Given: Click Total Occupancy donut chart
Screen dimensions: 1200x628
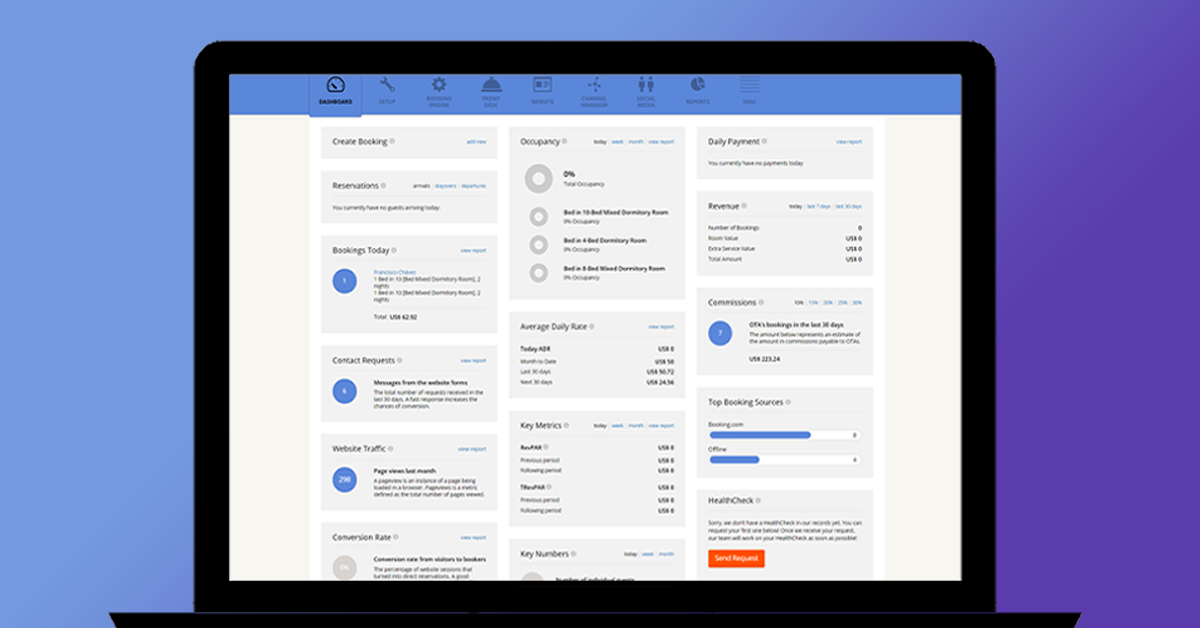Looking at the screenshot, I should tap(539, 179).
